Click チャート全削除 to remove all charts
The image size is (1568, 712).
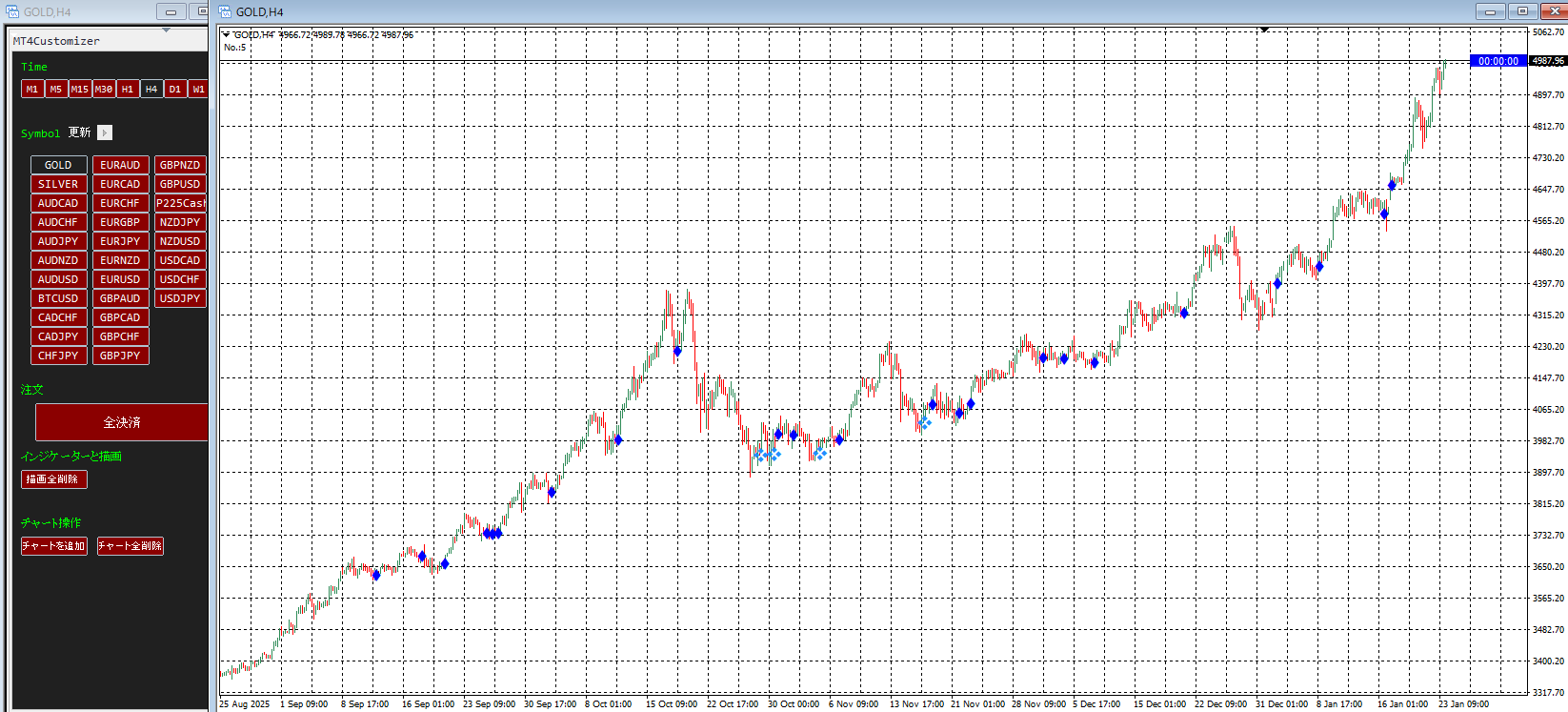coord(130,545)
